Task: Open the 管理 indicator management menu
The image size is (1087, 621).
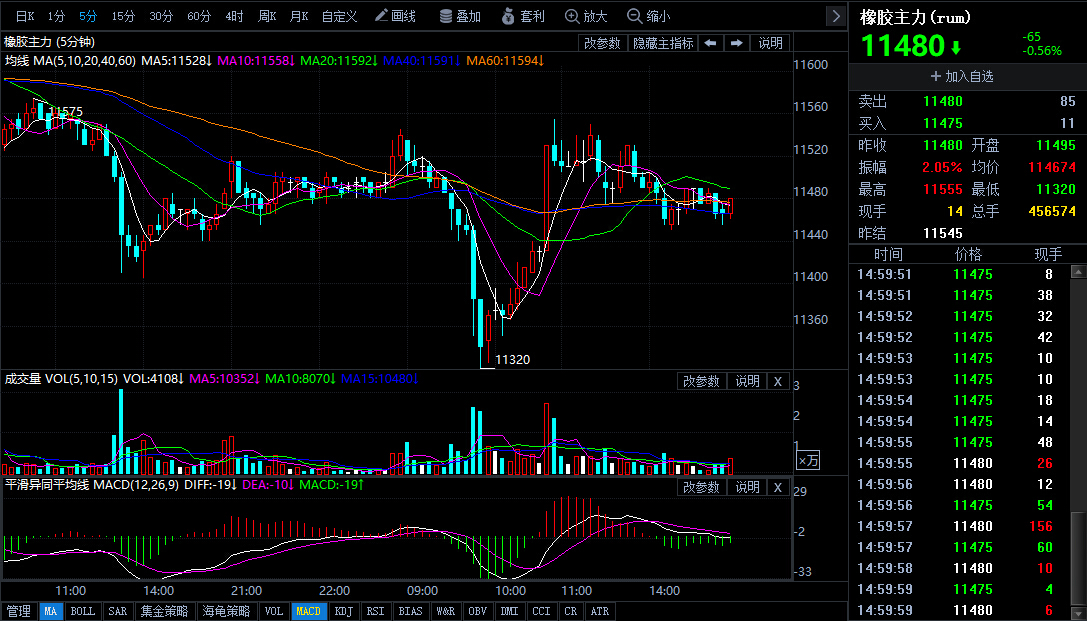Action: 18,611
